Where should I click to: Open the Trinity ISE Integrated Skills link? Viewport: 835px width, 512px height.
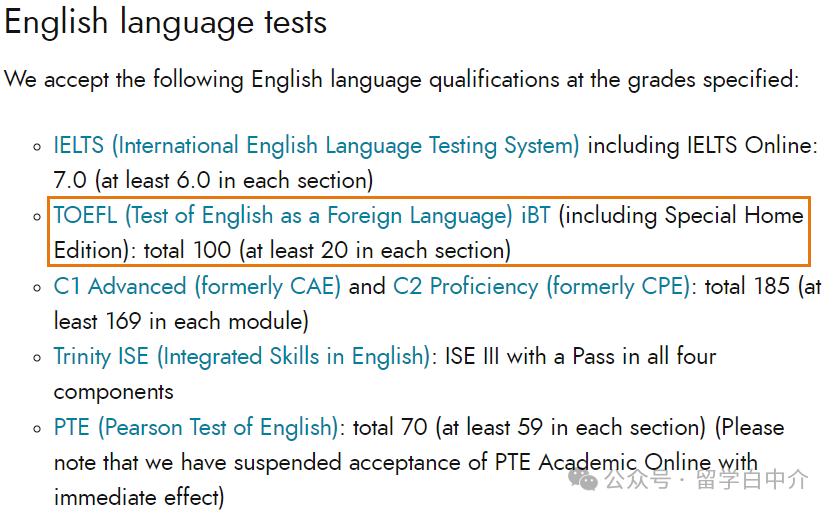pyautogui.click(x=242, y=356)
